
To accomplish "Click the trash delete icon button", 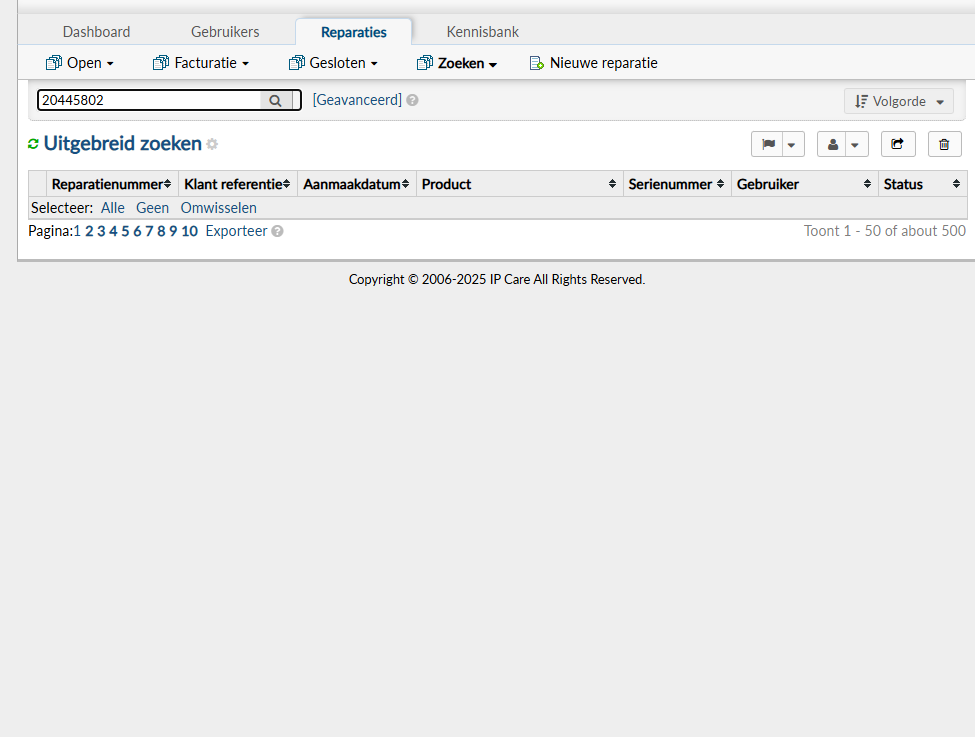I will [944, 144].
